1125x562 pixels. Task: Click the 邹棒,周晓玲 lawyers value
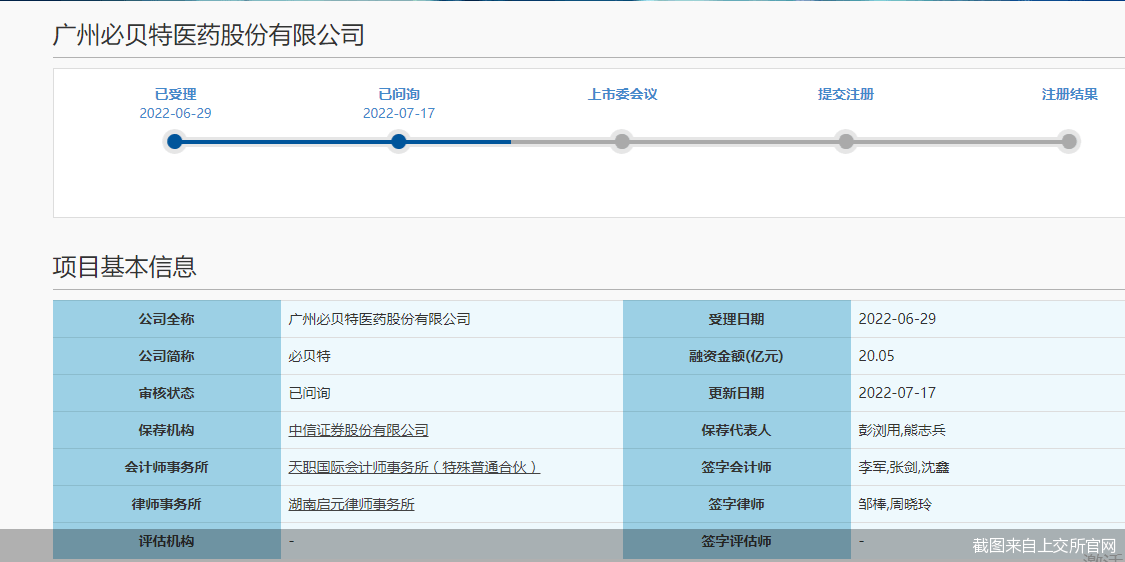[895, 505]
